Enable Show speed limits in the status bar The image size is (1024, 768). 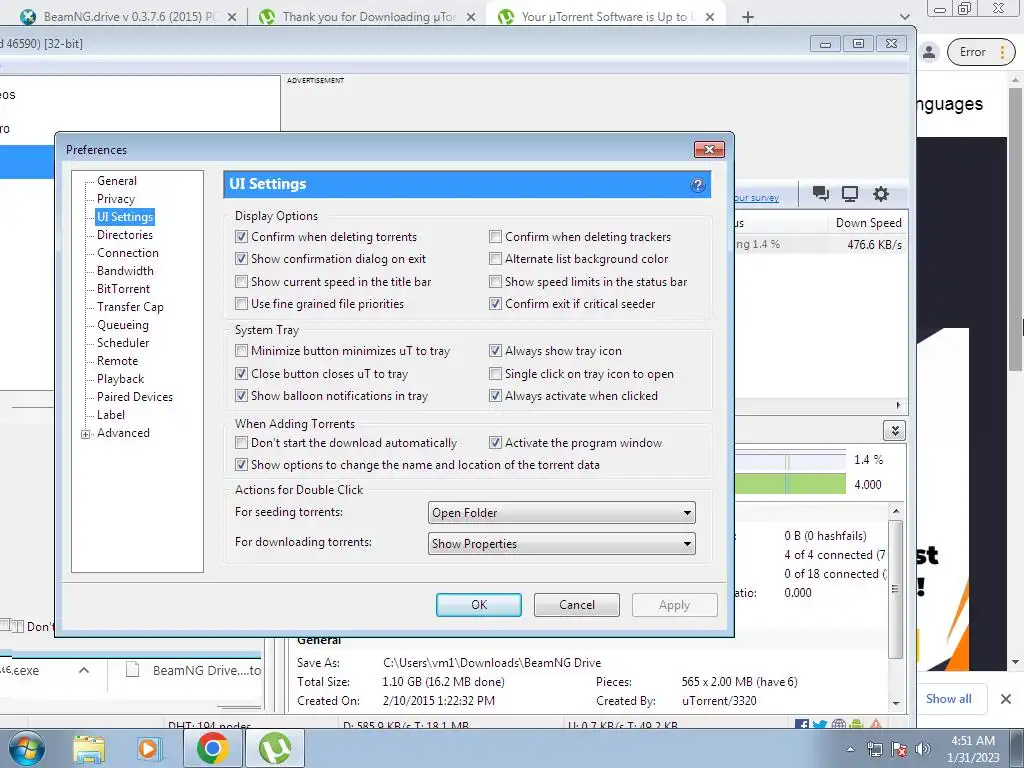point(495,281)
